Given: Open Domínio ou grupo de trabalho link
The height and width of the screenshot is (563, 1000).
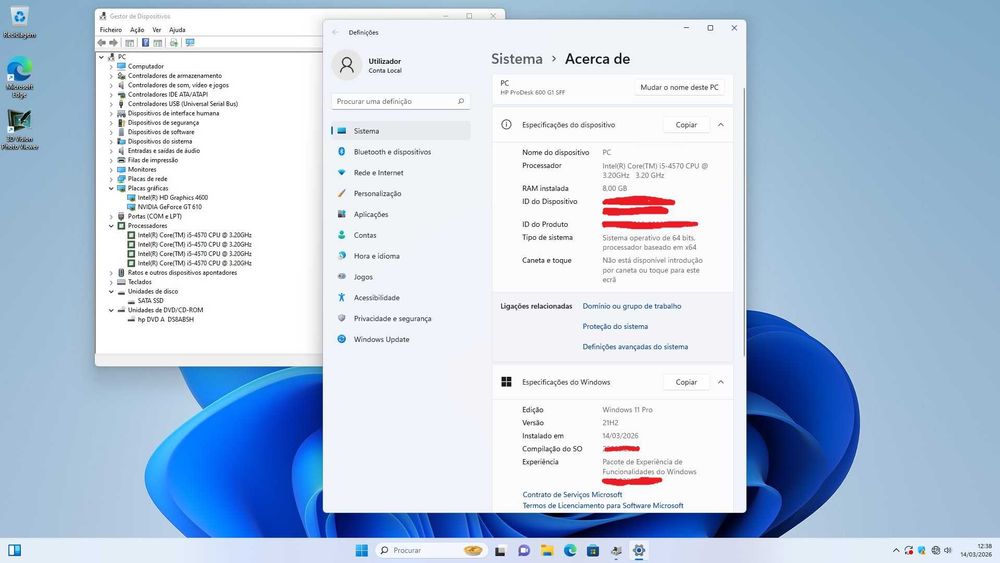Looking at the screenshot, I should coord(631,306).
